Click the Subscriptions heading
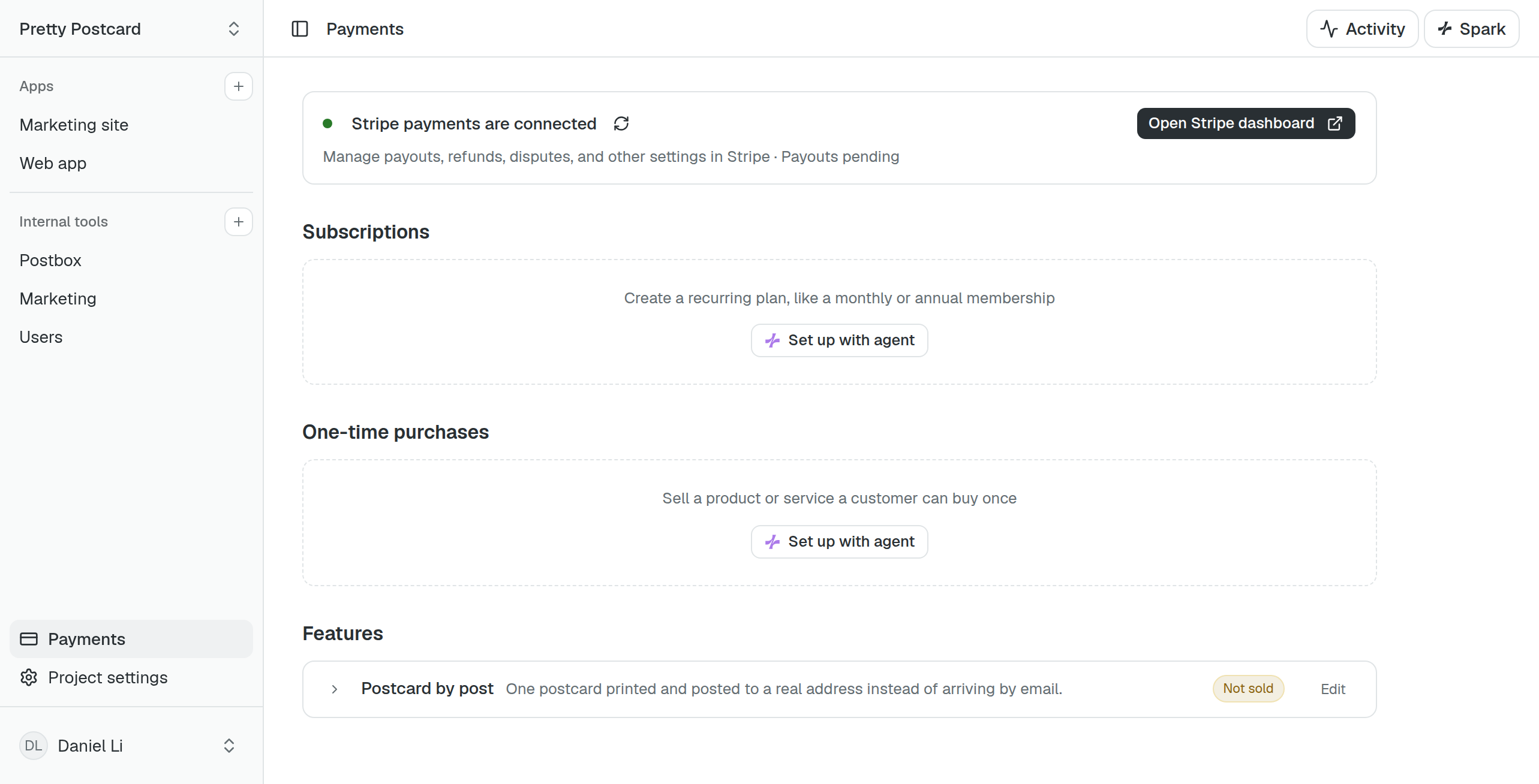Viewport: 1539px width, 784px height. pyautogui.click(x=366, y=232)
